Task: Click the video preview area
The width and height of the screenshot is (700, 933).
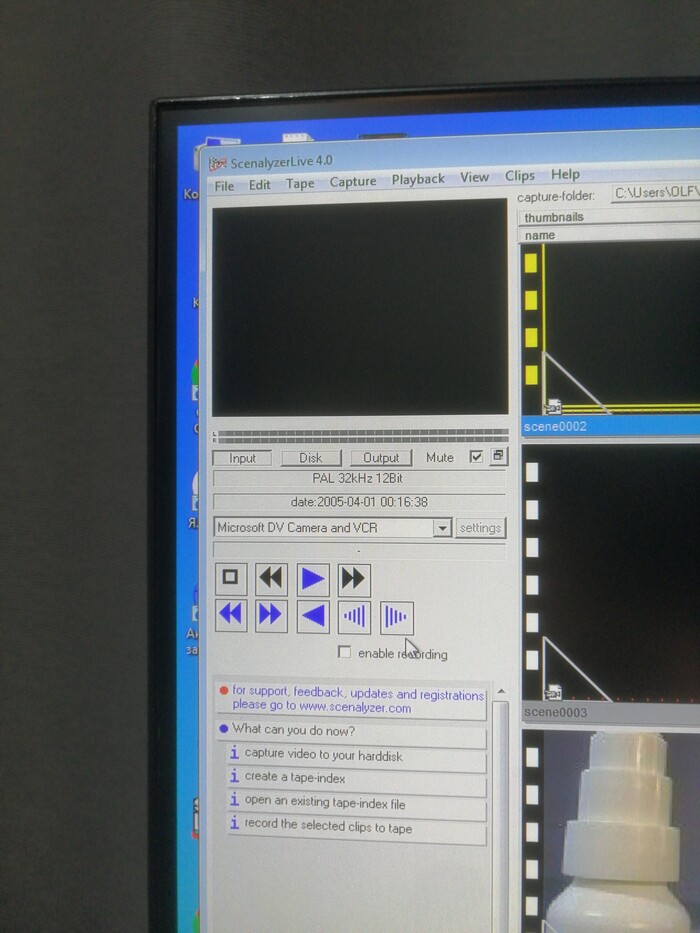Action: [x=360, y=307]
